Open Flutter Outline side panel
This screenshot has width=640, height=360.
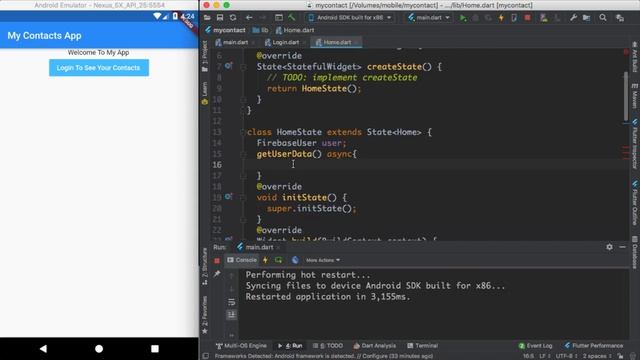tap(635, 203)
